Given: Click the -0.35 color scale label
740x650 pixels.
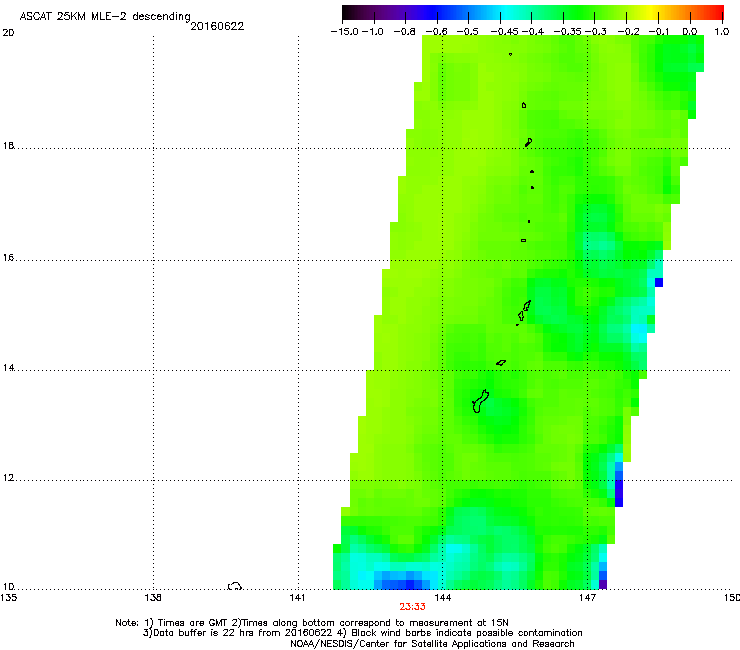Looking at the screenshot, I should (567, 32).
